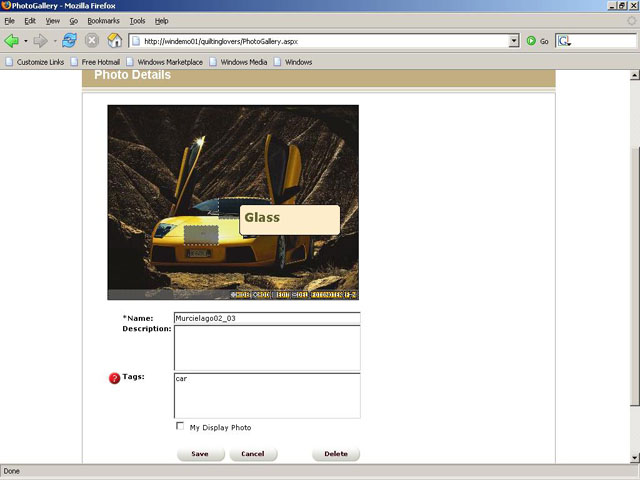Restore down the Firefox window
Viewport: 640px width, 480px height.
pyautogui.click(x=622, y=6)
